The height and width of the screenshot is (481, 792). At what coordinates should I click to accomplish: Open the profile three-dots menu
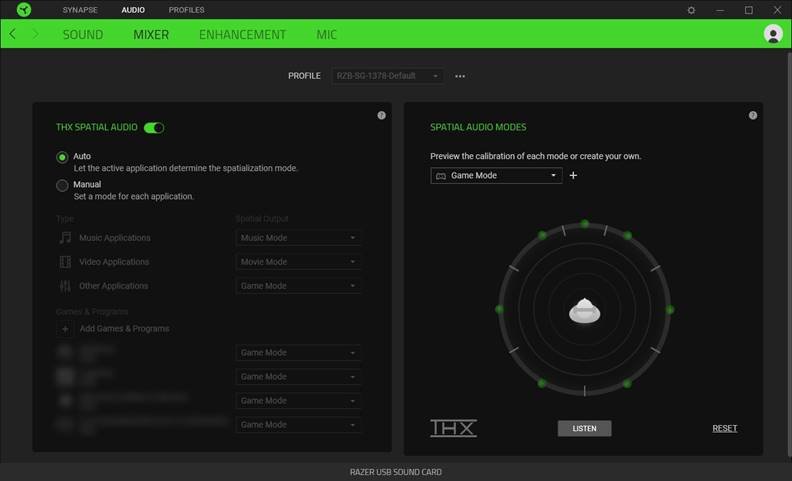point(460,76)
